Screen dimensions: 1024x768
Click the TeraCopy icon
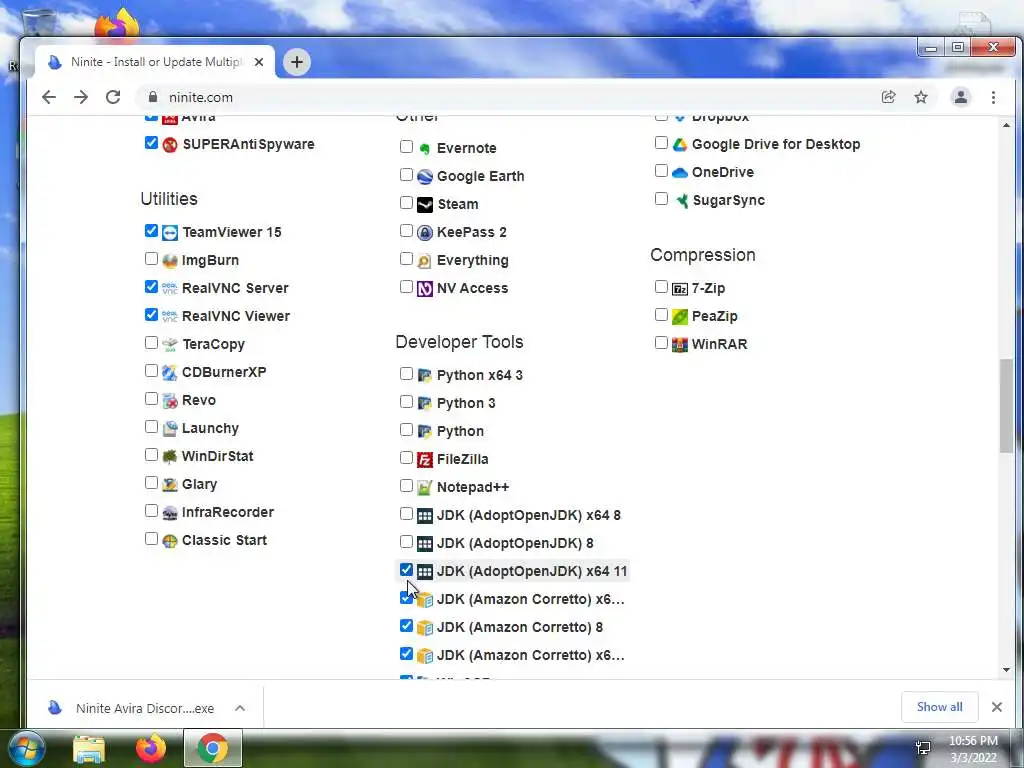coord(170,344)
